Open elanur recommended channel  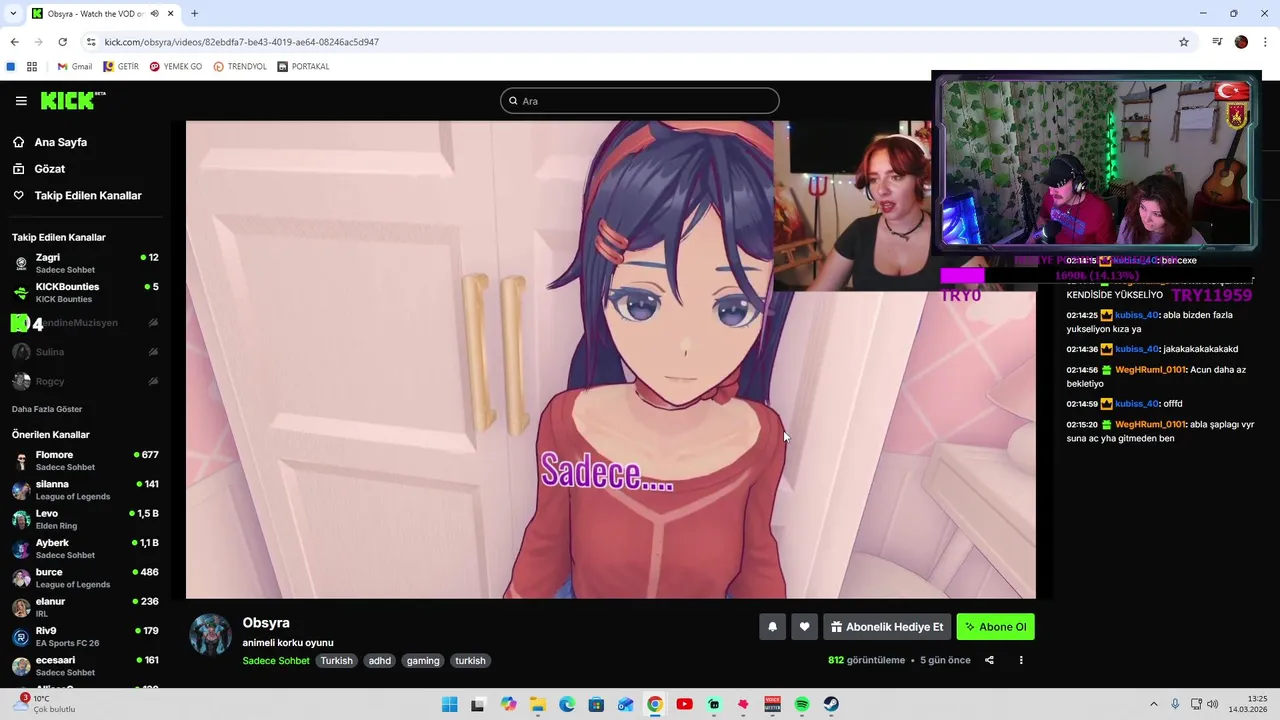click(85, 607)
